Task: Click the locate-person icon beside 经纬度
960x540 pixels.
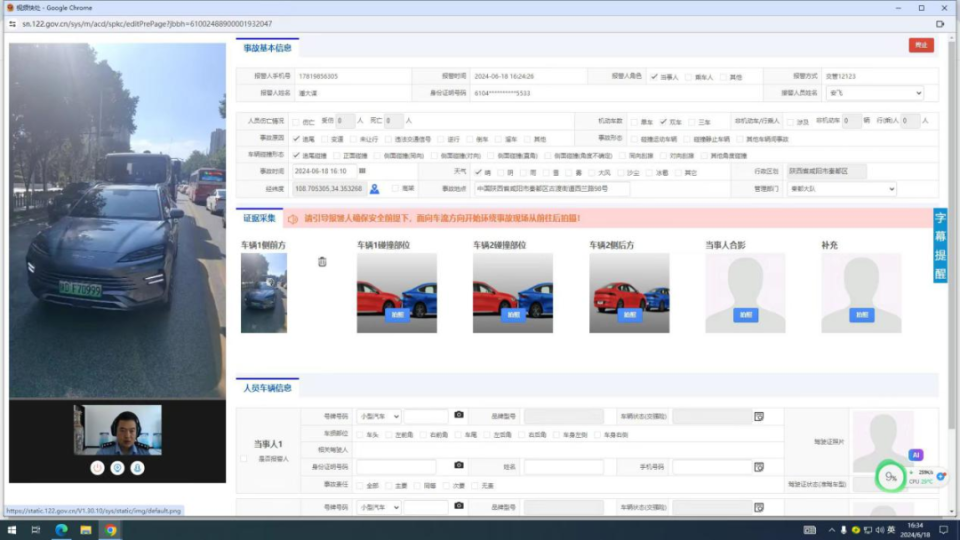Action: [x=374, y=188]
